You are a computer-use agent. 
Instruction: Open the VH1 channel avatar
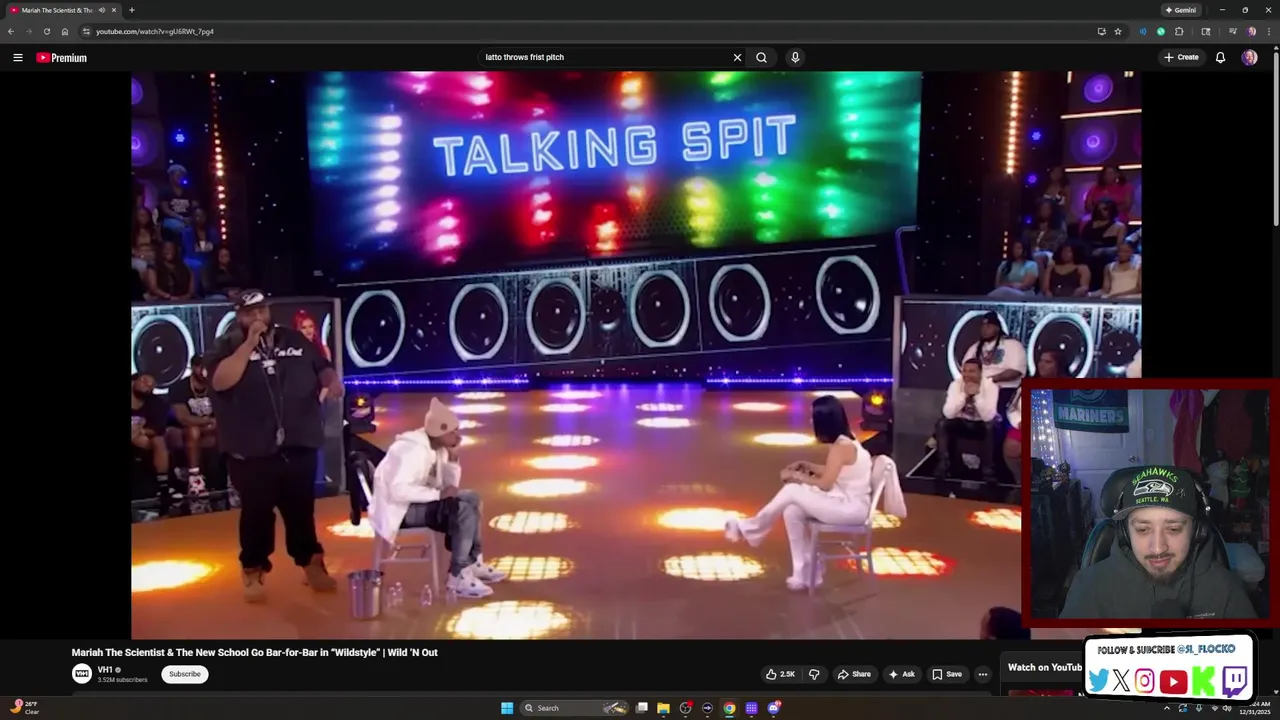tap(81, 674)
